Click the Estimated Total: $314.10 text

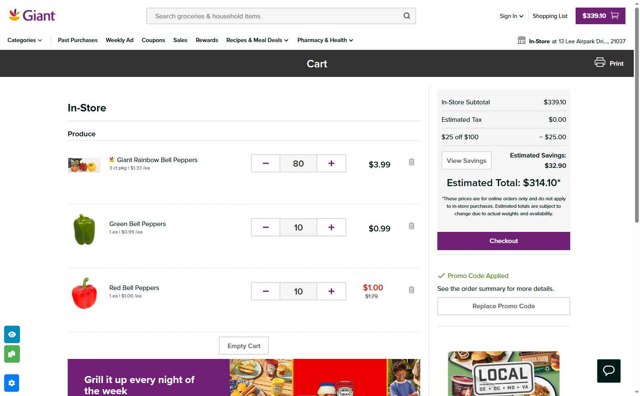503,183
